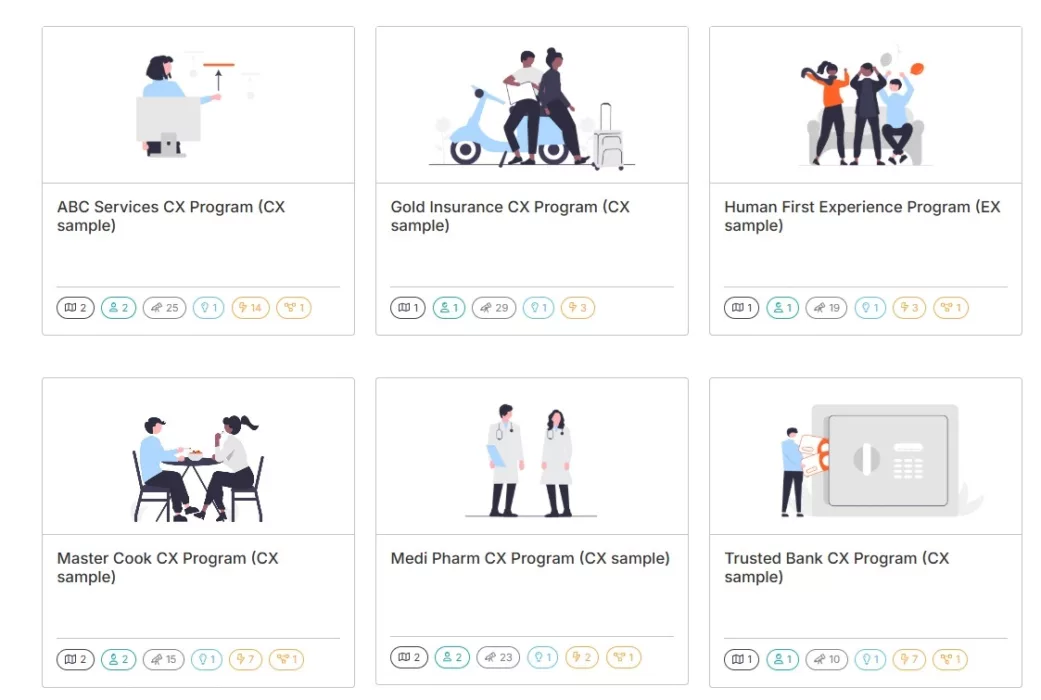Click the telescope badge showing 10
The height and width of the screenshot is (700, 1041).
click(x=827, y=659)
